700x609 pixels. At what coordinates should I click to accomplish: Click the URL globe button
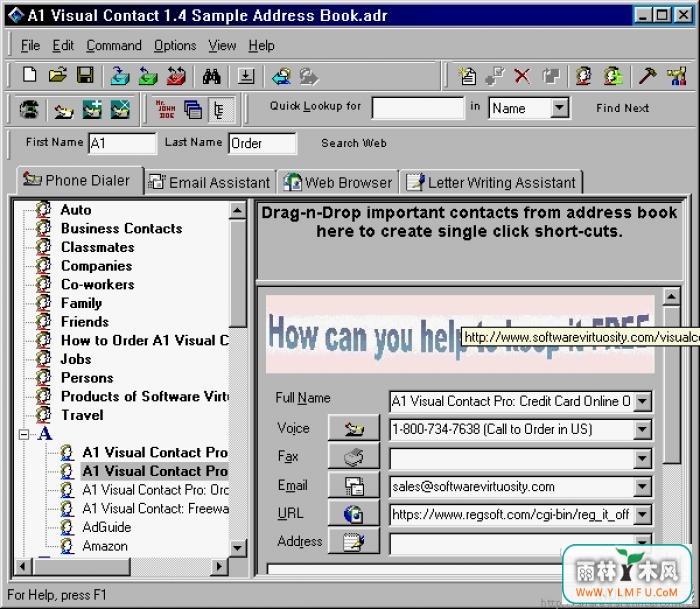click(354, 513)
